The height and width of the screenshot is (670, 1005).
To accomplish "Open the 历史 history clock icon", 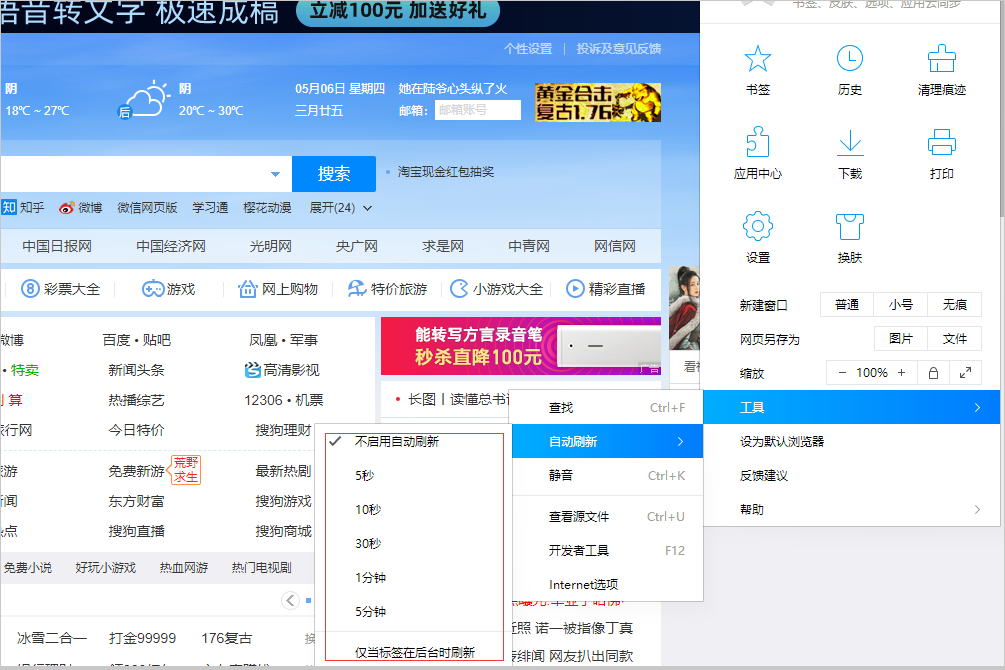I will 850,59.
